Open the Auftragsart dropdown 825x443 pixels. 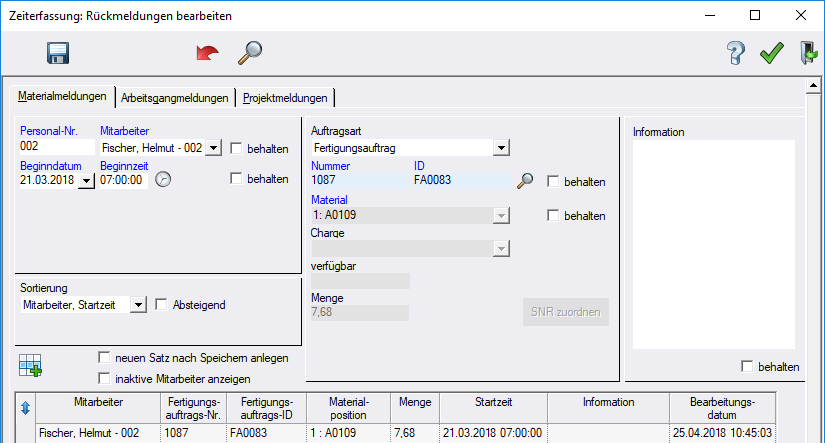point(502,149)
